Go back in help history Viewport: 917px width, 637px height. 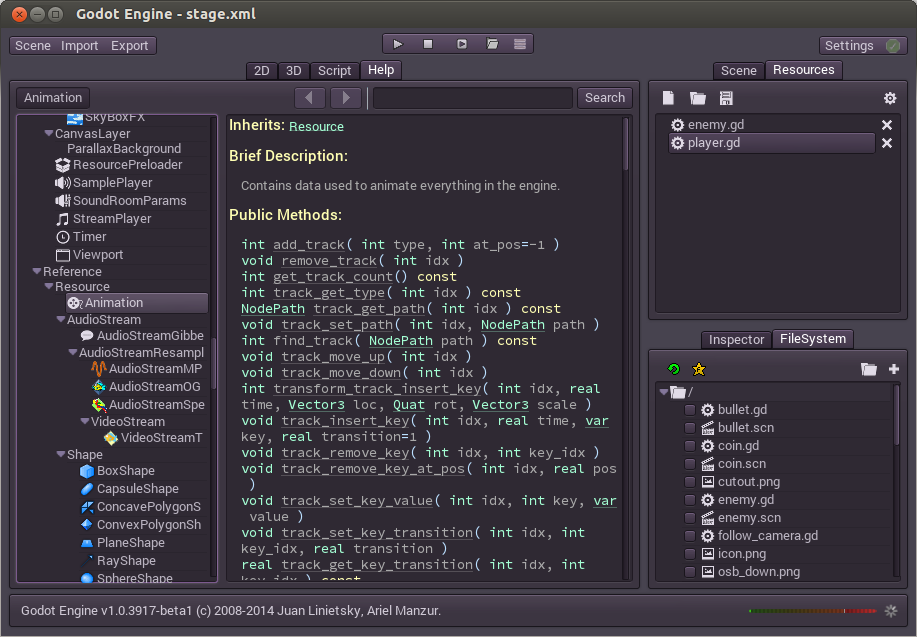coord(310,98)
